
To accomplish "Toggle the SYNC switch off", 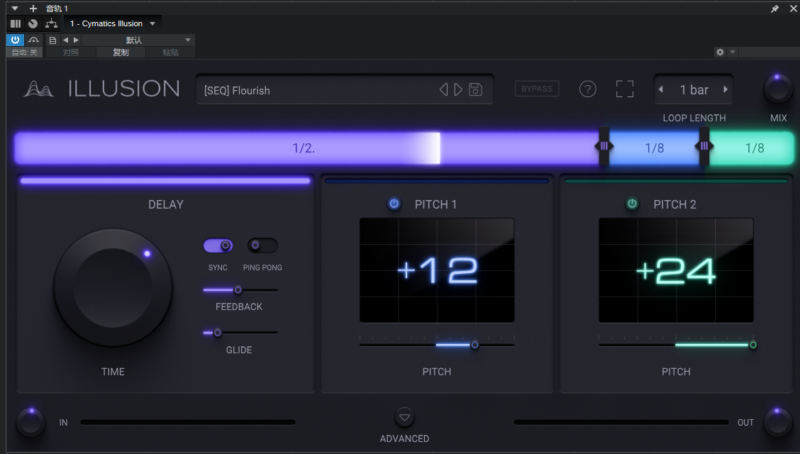I will (x=218, y=246).
